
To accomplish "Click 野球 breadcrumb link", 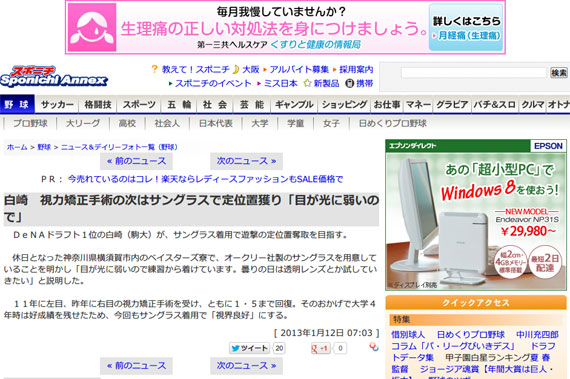I will click(x=44, y=147).
